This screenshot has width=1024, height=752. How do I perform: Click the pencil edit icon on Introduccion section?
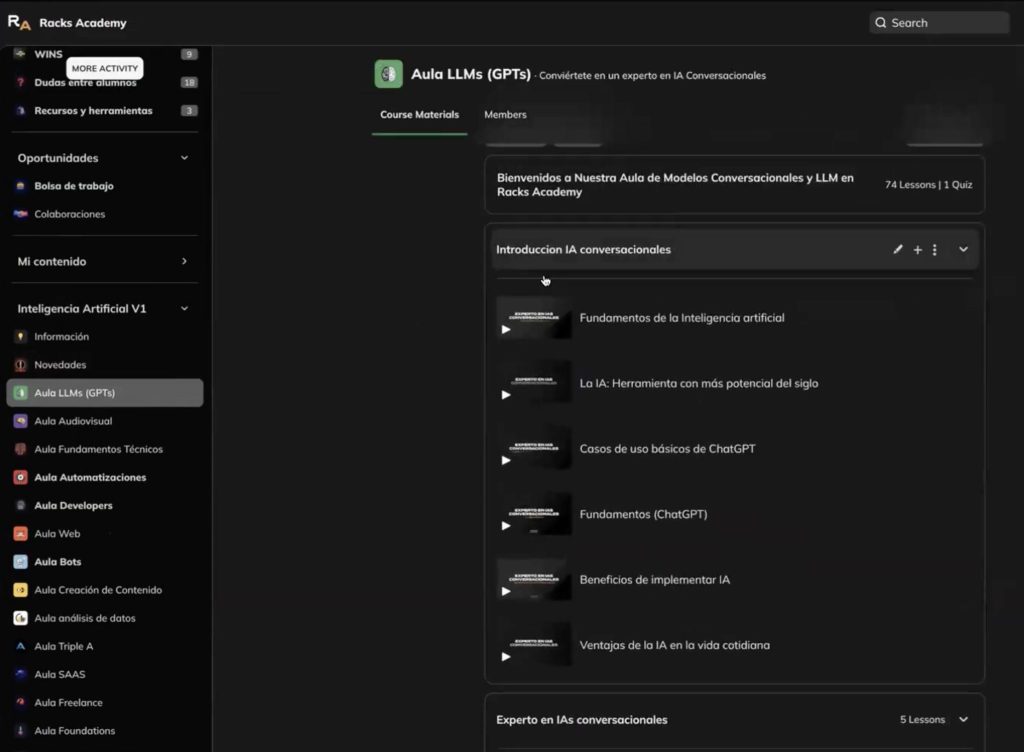click(897, 250)
